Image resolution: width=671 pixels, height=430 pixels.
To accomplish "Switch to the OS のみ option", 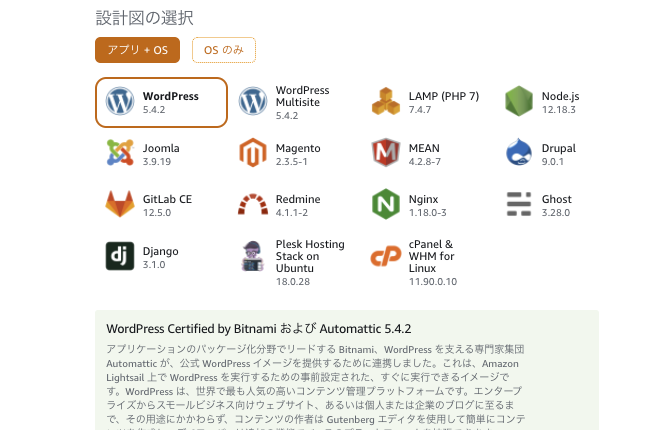I will [224, 50].
